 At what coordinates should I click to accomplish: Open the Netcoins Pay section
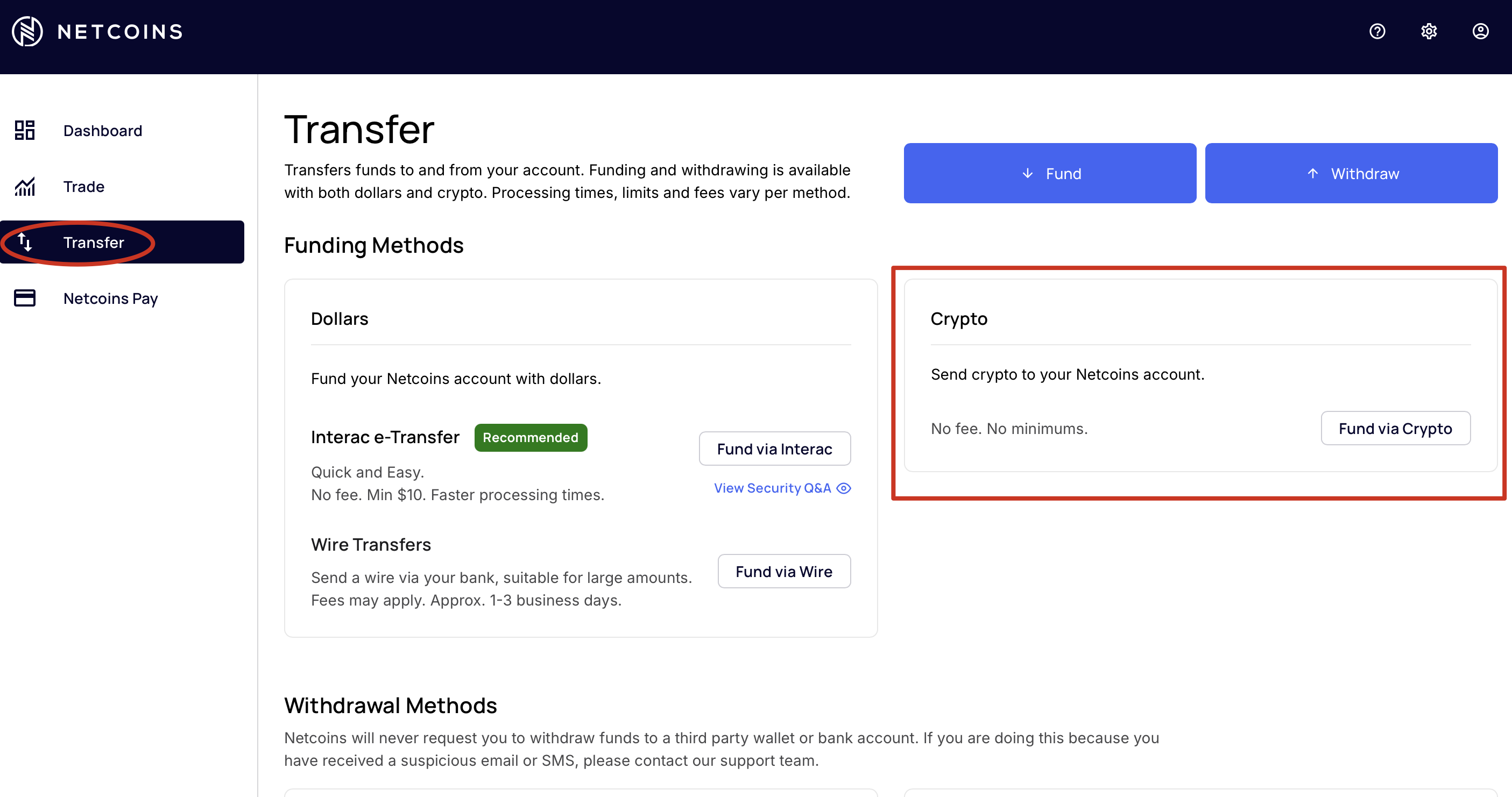(110, 298)
